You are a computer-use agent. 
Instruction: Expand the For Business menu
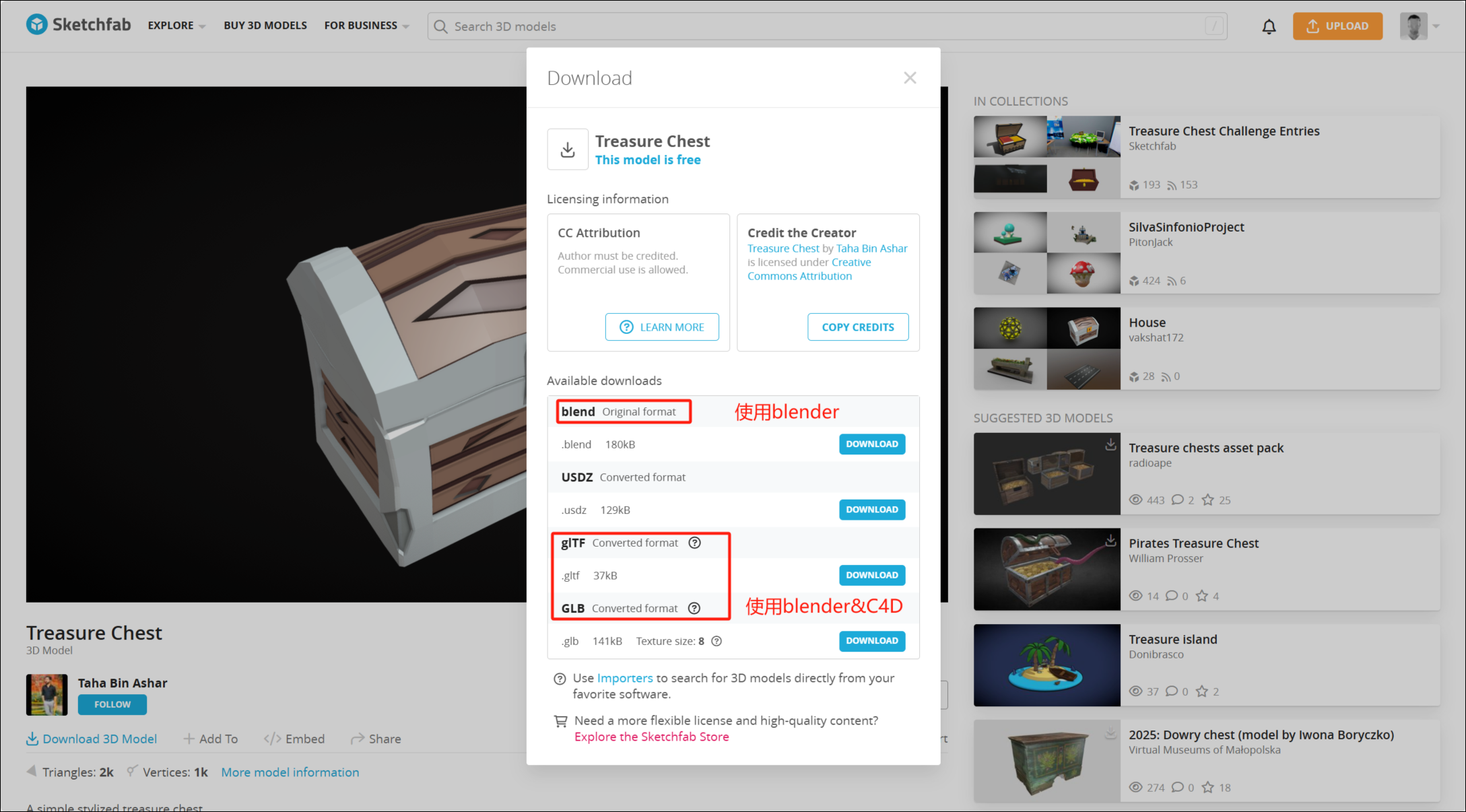point(366,26)
